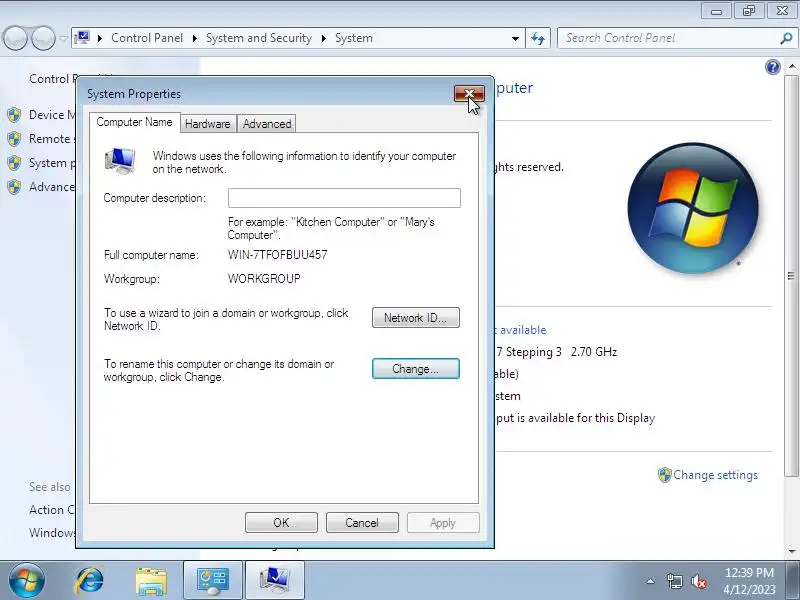Click the System protection shield icon
The width and height of the screenshot is (800, 600).
point(14,163)
